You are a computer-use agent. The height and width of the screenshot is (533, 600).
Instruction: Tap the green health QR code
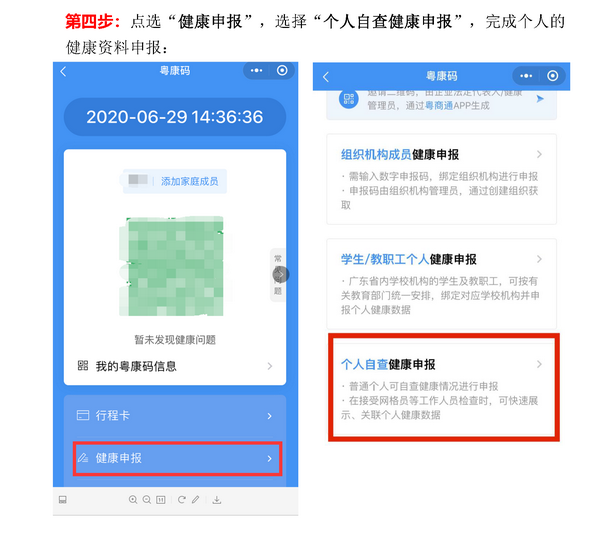(x=174, y=266)
